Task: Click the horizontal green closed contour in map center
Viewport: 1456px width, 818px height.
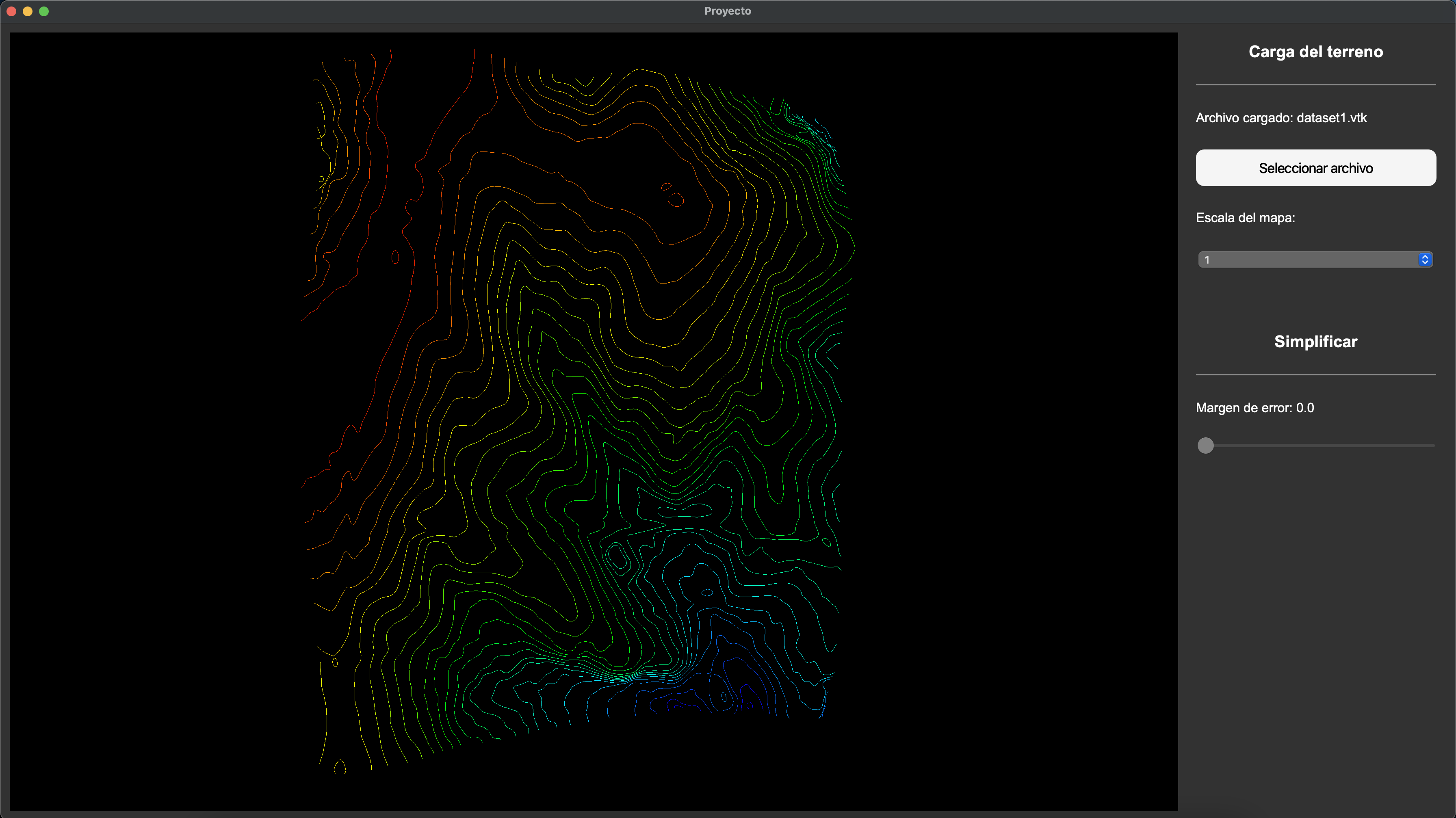Action: tap(685, 512)
